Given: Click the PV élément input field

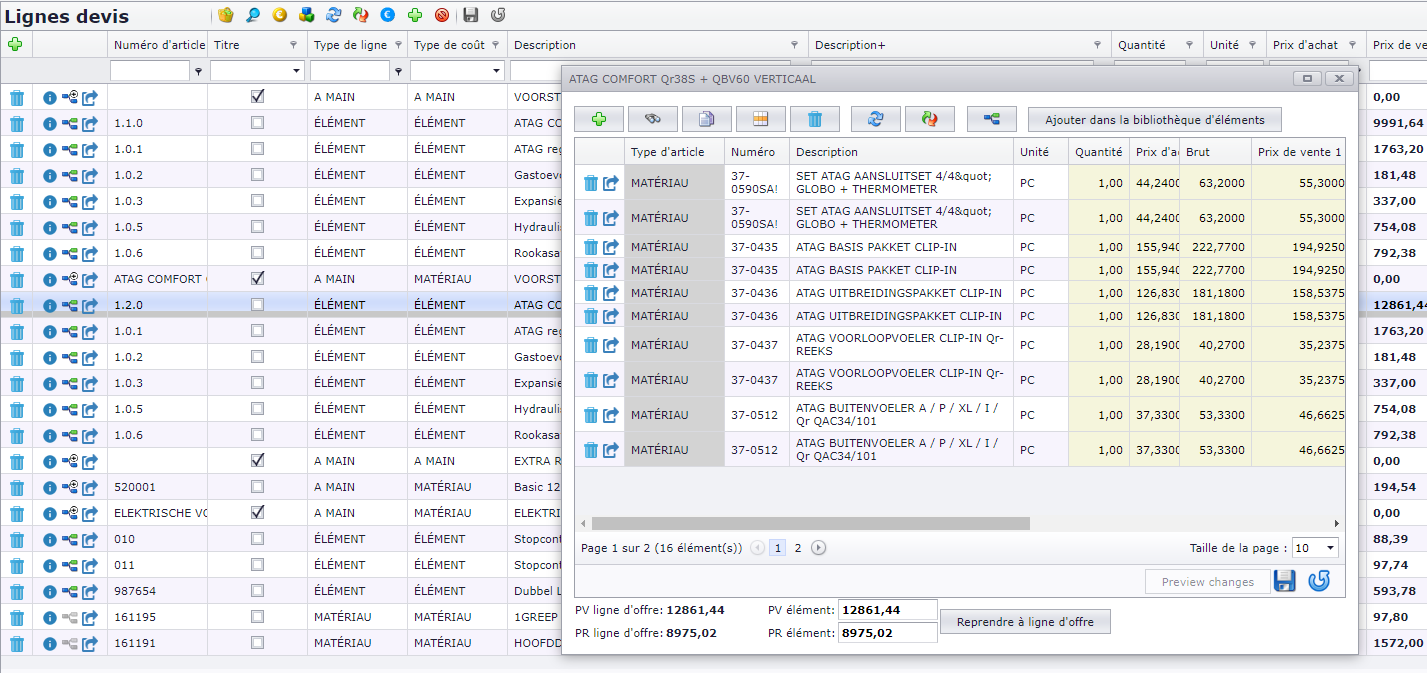Looking at the screenshot, I should coord(888,610).
